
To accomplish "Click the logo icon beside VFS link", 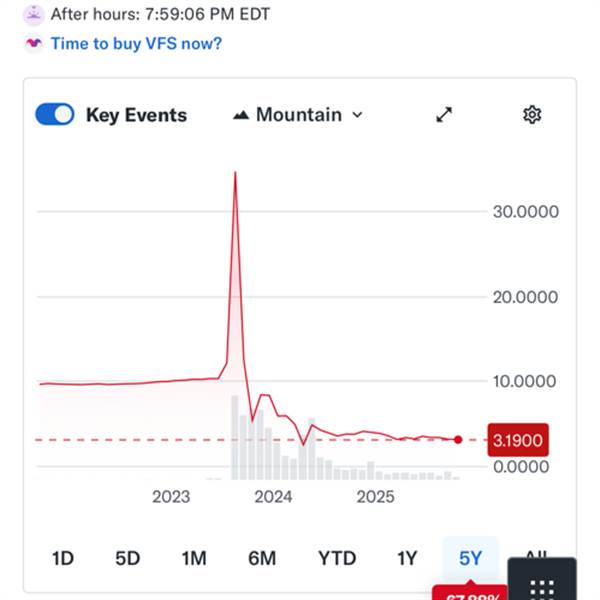I will coord(34,44).
